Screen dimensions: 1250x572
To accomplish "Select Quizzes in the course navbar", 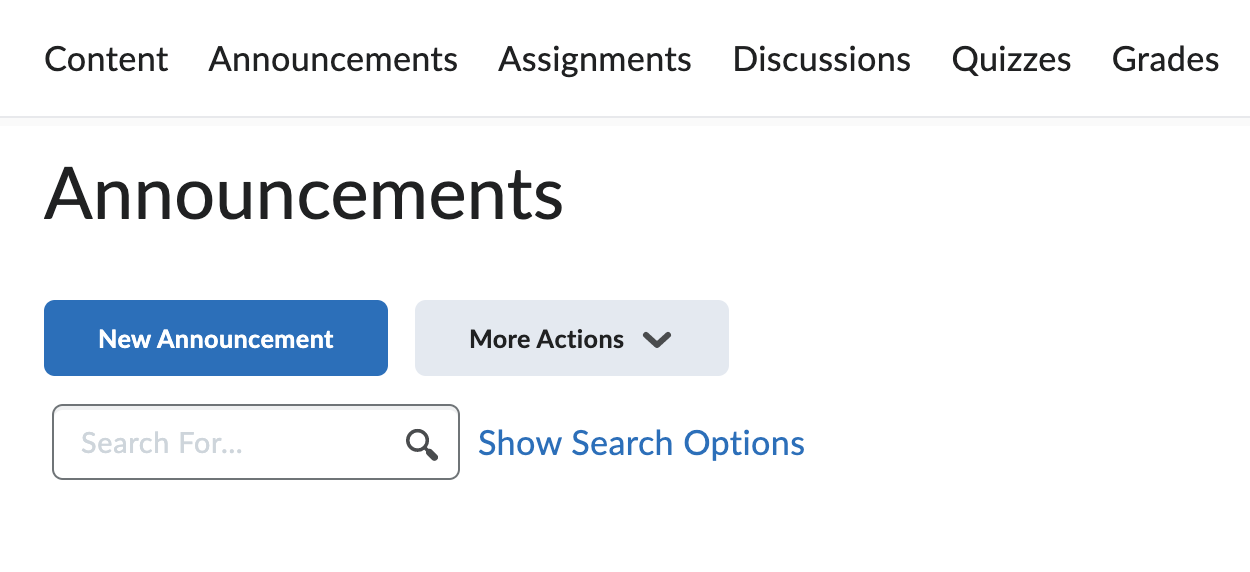I will click(x=1011, y=60).
